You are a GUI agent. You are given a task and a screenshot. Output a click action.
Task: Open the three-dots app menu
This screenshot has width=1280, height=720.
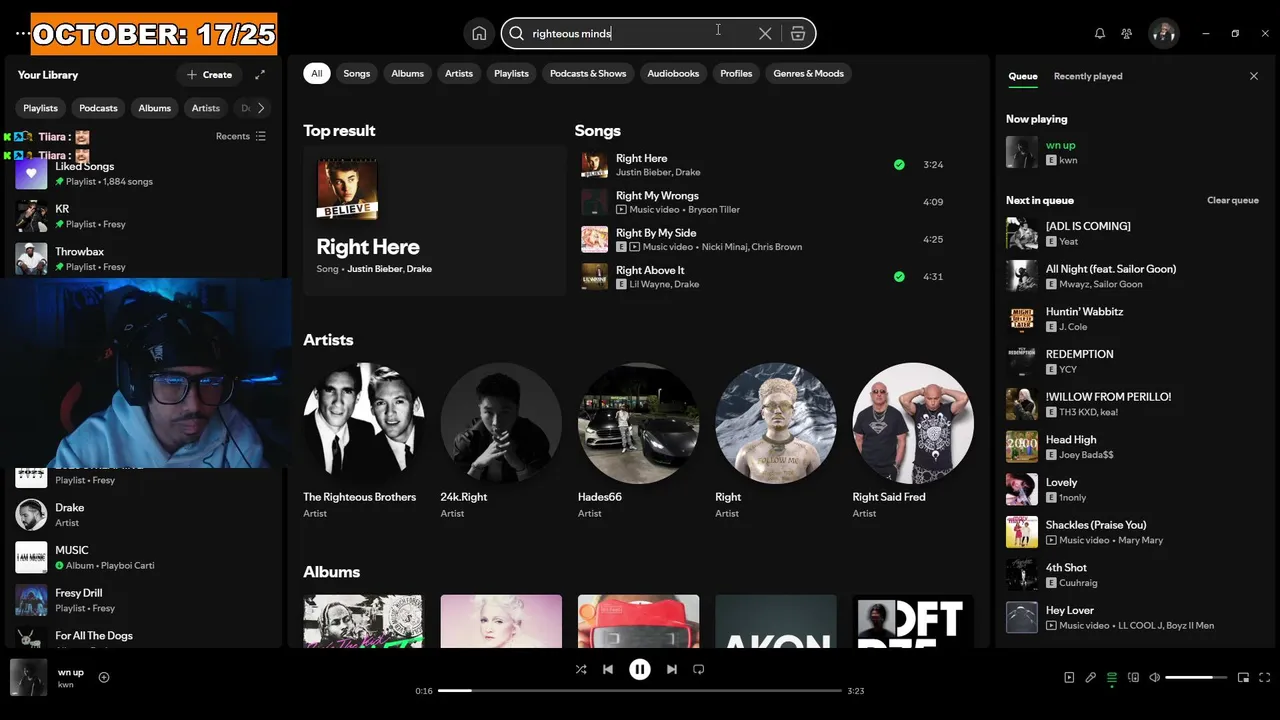(x=22, y=34)
